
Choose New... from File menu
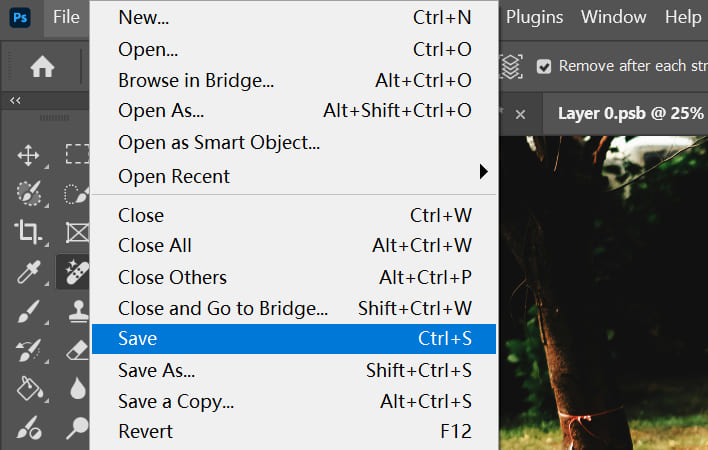pos(294,18)
